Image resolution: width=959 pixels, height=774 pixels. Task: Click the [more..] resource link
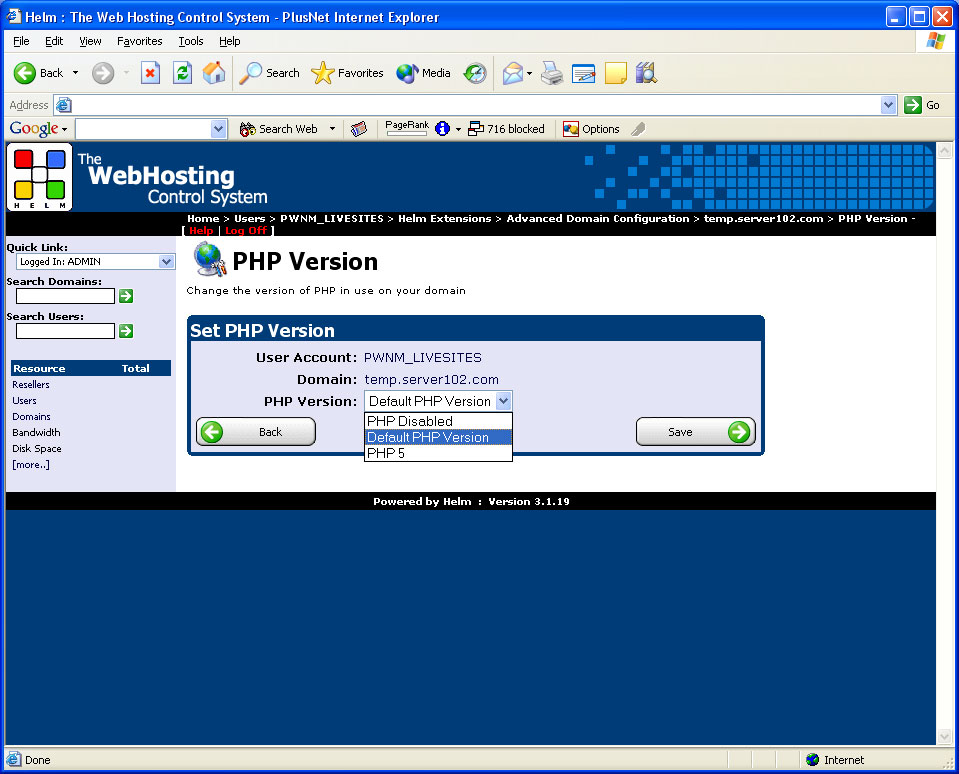pos(31,465)
